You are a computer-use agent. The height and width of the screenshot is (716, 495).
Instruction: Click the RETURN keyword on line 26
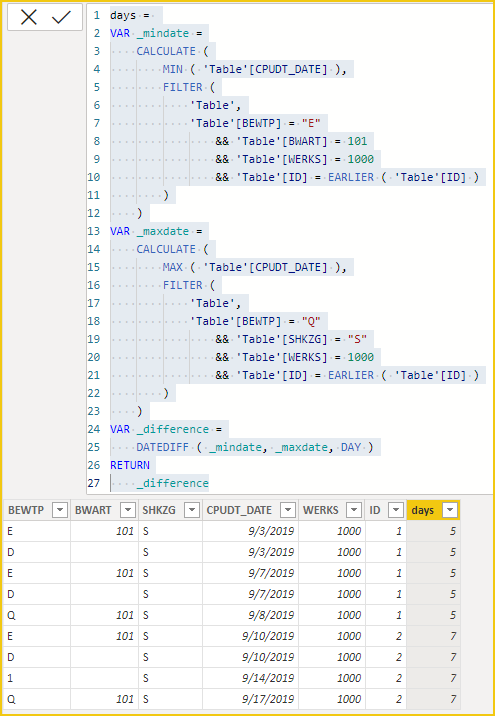point(130,465)
